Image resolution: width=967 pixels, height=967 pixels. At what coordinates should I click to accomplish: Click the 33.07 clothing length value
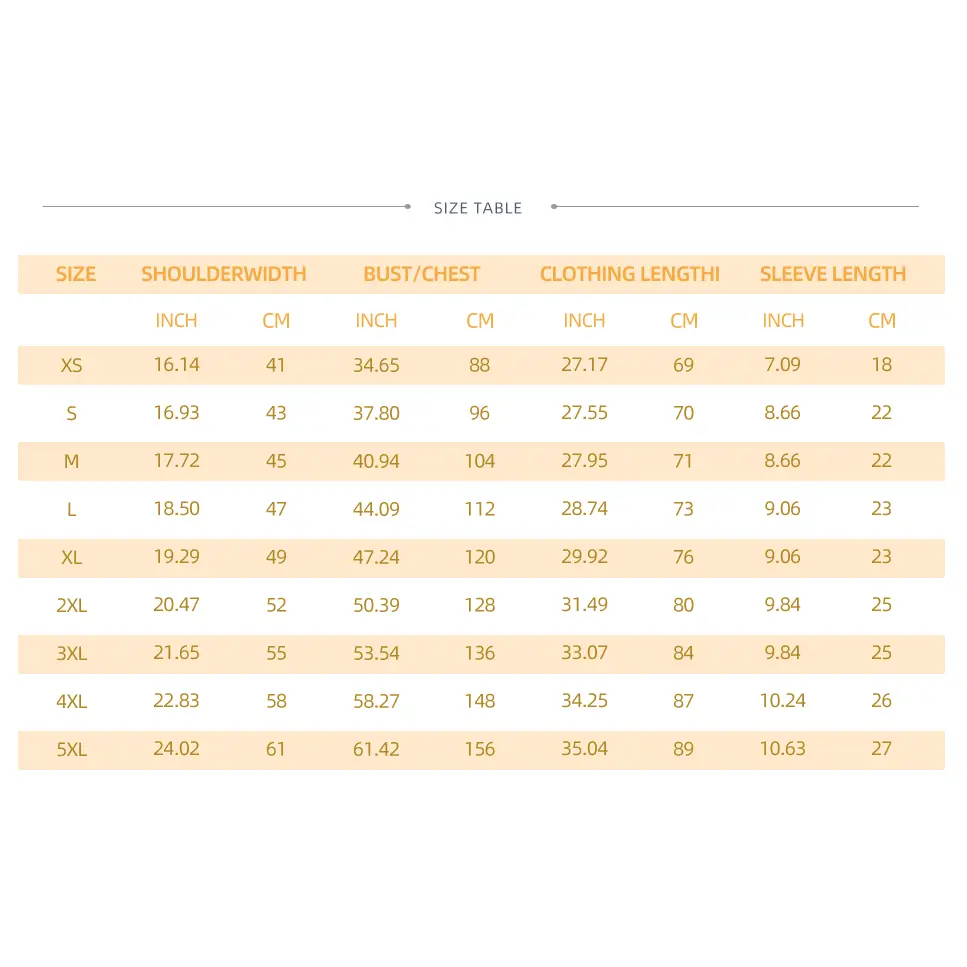coord(584,652)
